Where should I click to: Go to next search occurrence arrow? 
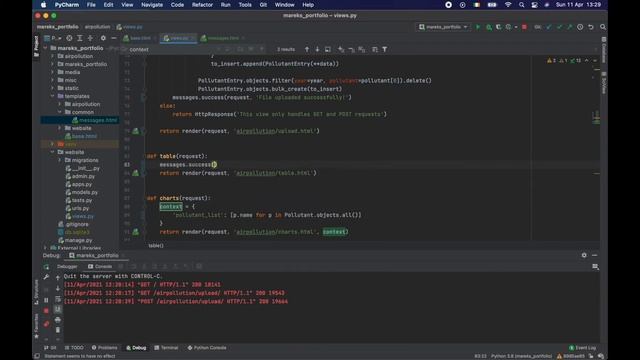point(317,49)
